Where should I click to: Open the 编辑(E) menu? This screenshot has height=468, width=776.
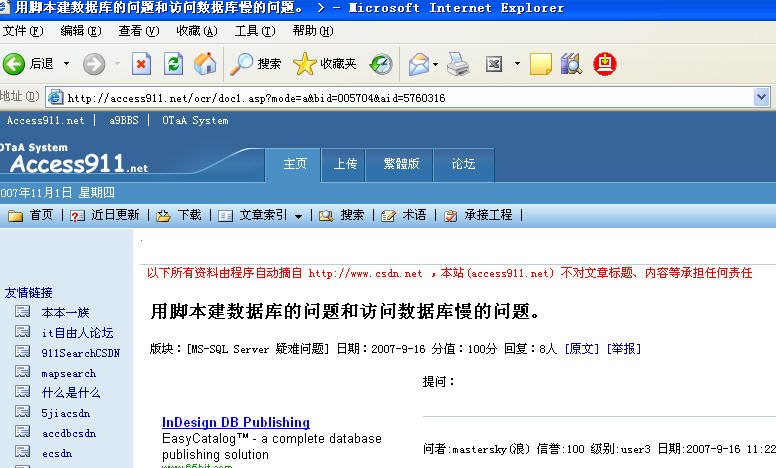pyautogui.click(x=81, y=31)
